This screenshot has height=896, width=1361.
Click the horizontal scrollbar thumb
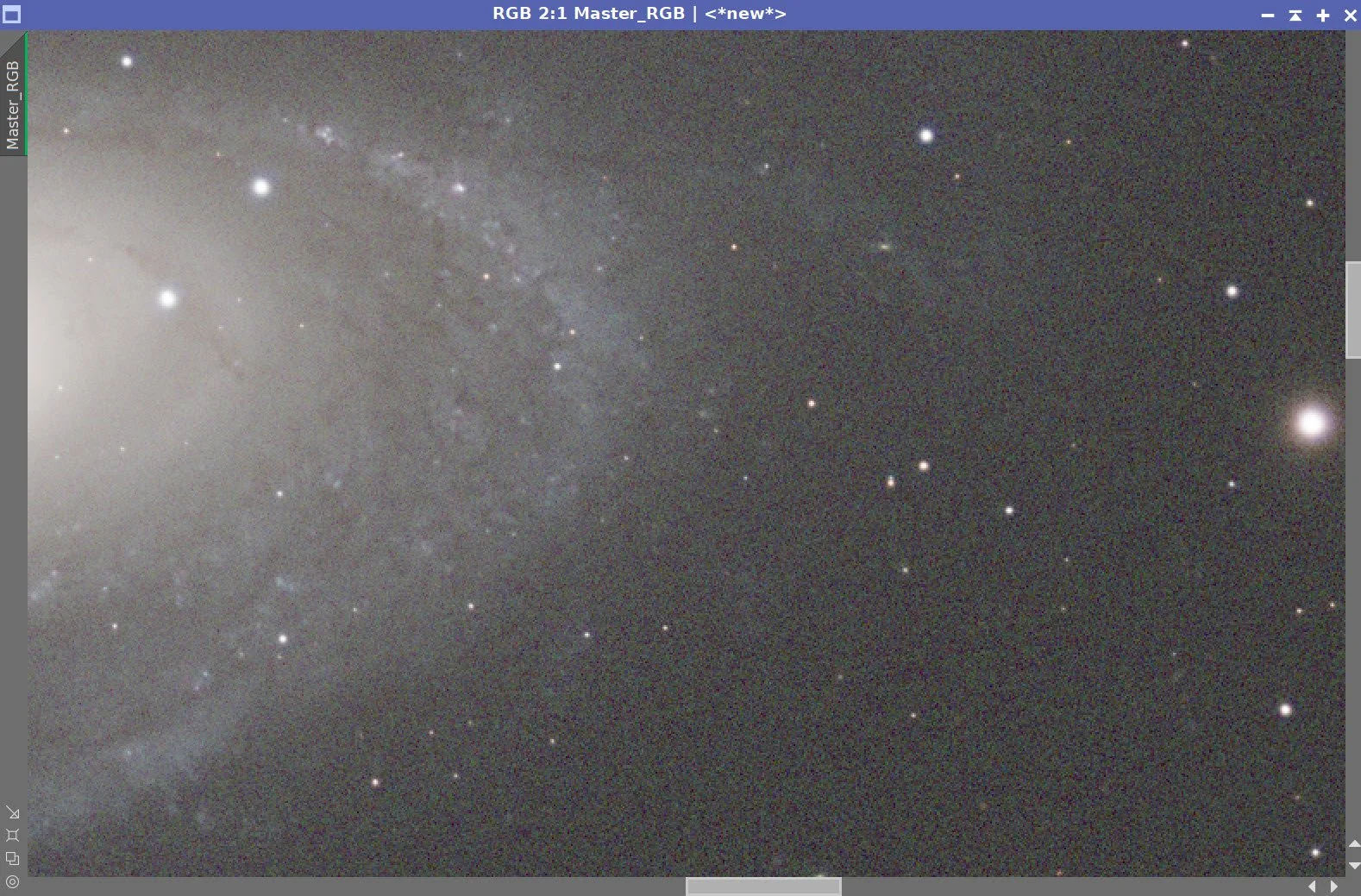point(763,887)
